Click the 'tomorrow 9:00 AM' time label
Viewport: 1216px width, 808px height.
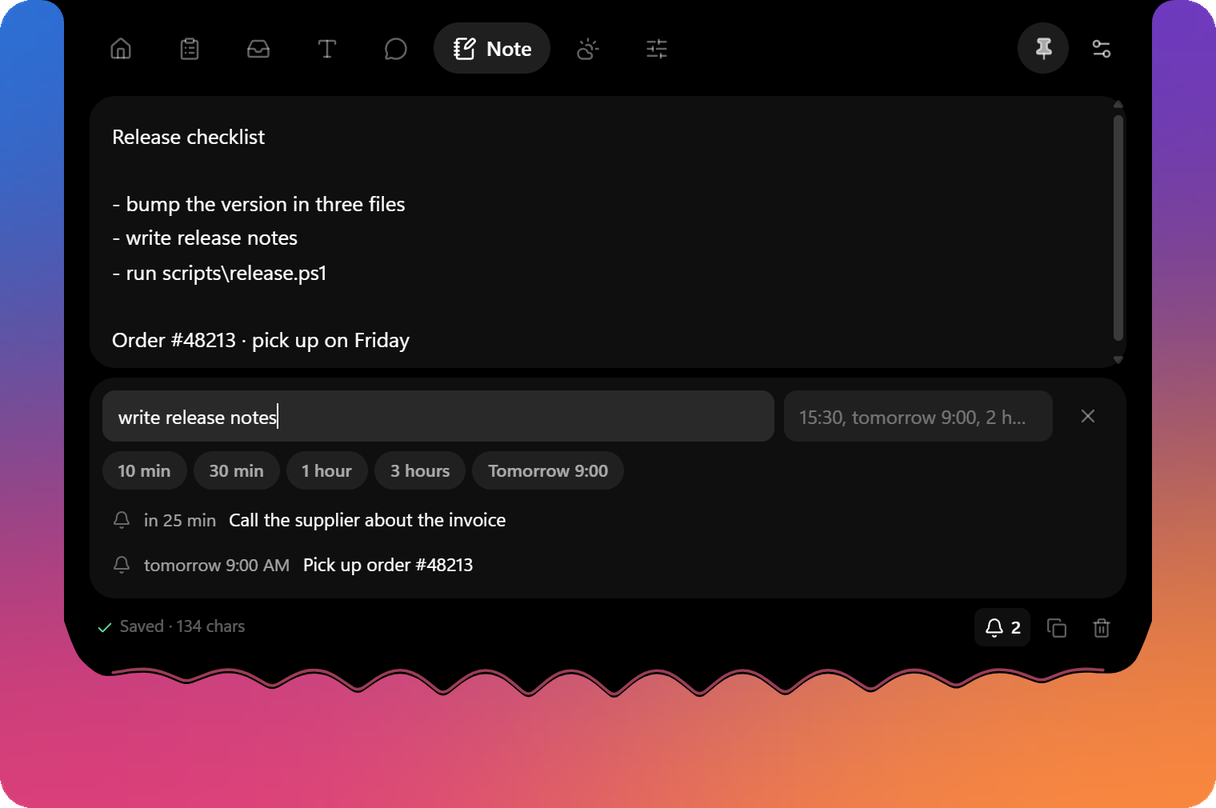[x=217, y=565]
